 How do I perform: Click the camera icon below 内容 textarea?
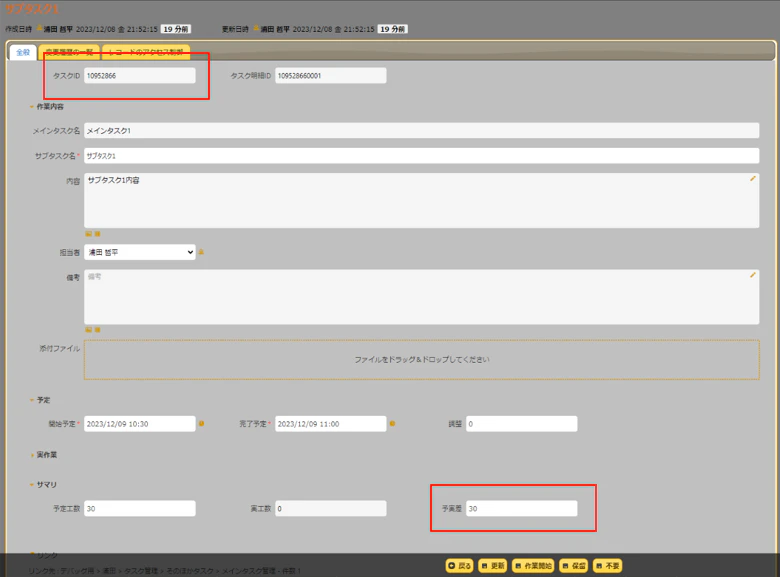coord(98,233)
